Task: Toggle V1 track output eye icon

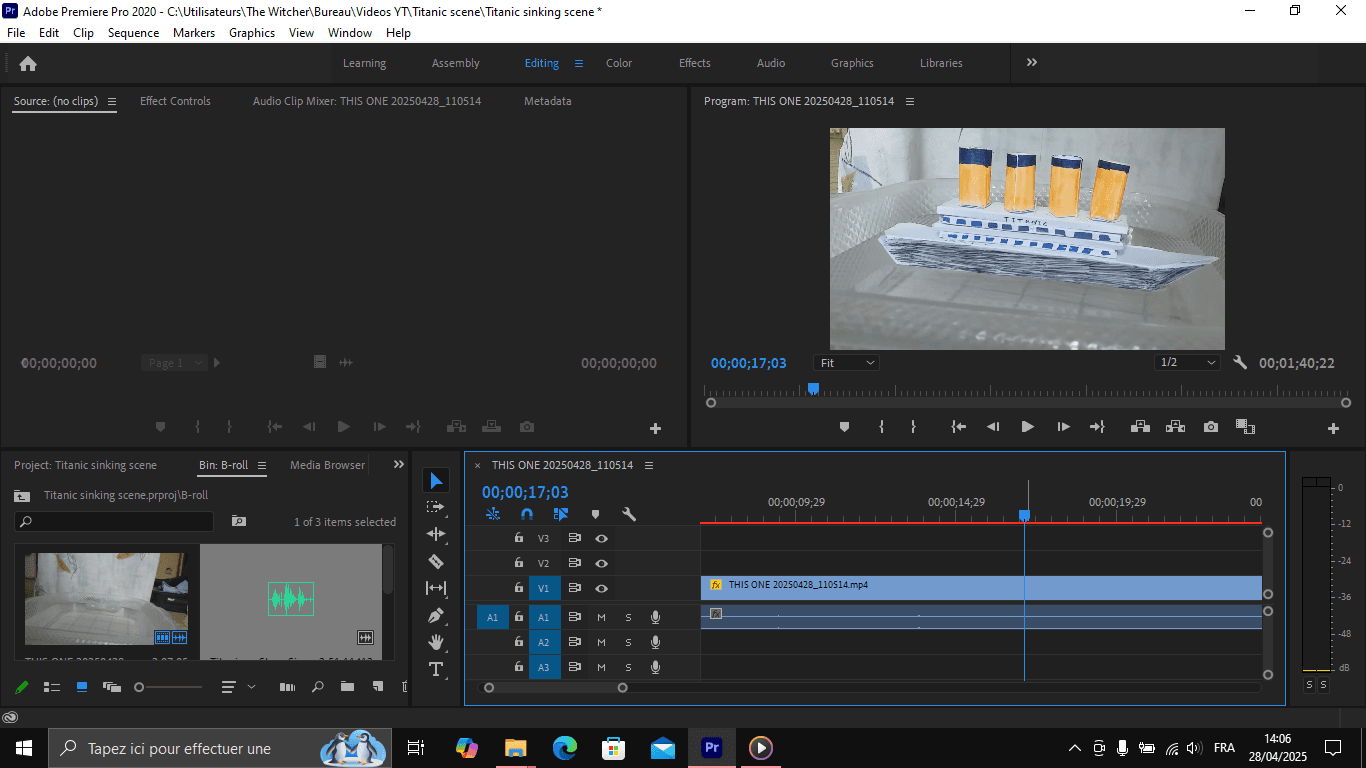Action: (x=602, y=589)
